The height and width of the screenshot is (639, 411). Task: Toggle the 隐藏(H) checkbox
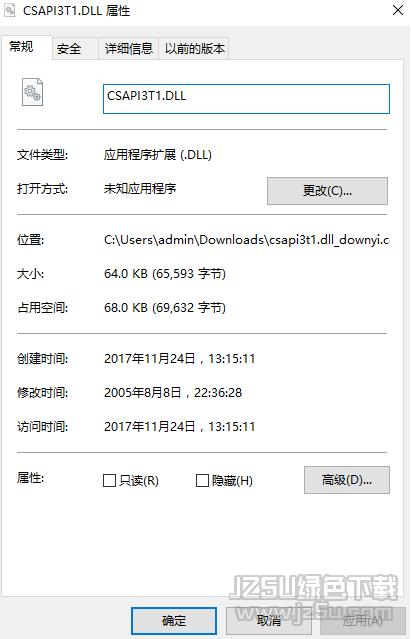pyautogui.click(x=202, y=480)
